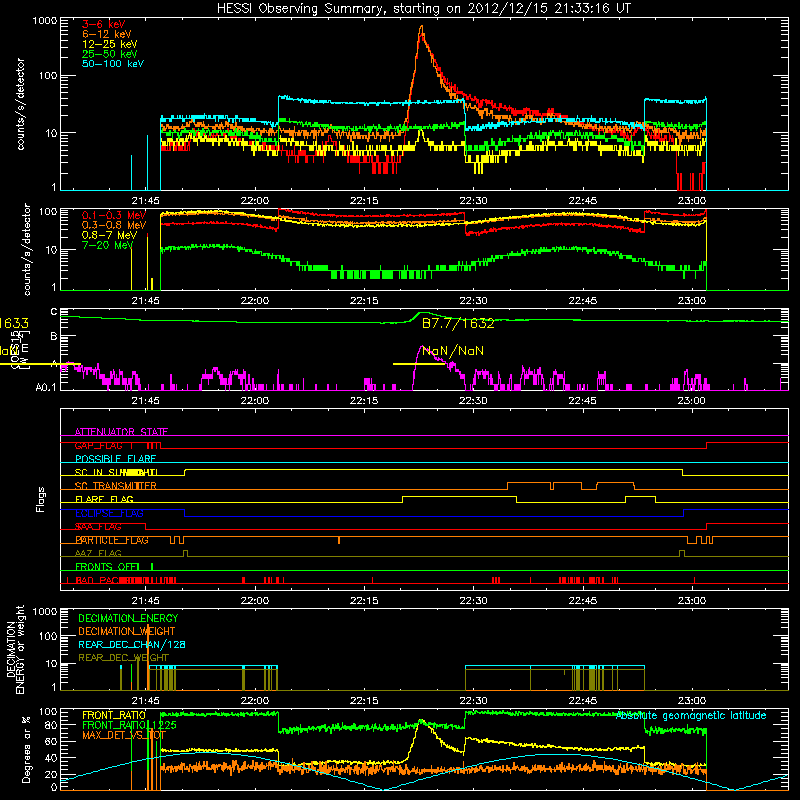Click the 0.1-0.3 MeV legend entry
The width and height of the screenshot is (800, 800).
point(114,215)
